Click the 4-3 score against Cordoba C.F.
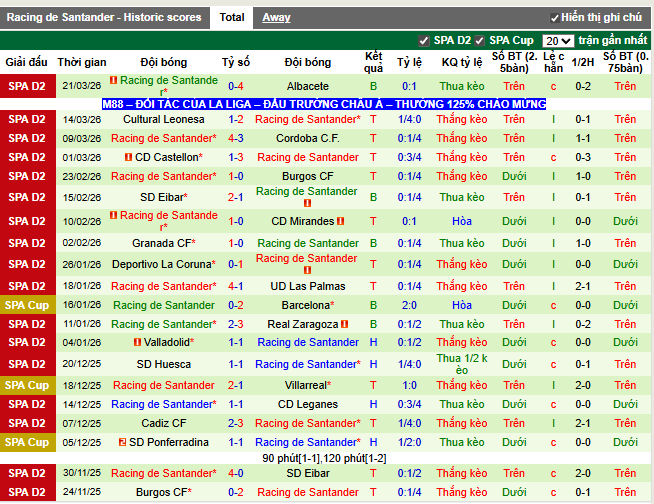The image size is (654, 504). click(x=236, y=138)
